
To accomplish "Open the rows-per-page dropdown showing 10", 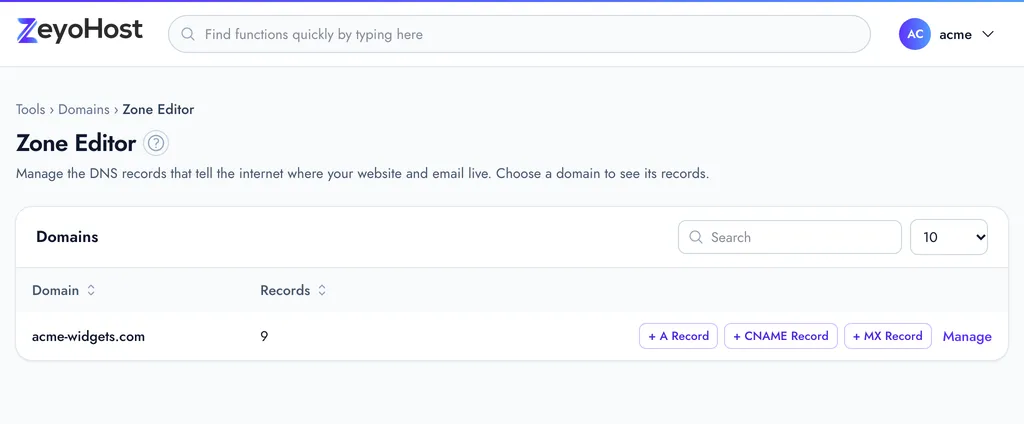I will coord(949,236).
